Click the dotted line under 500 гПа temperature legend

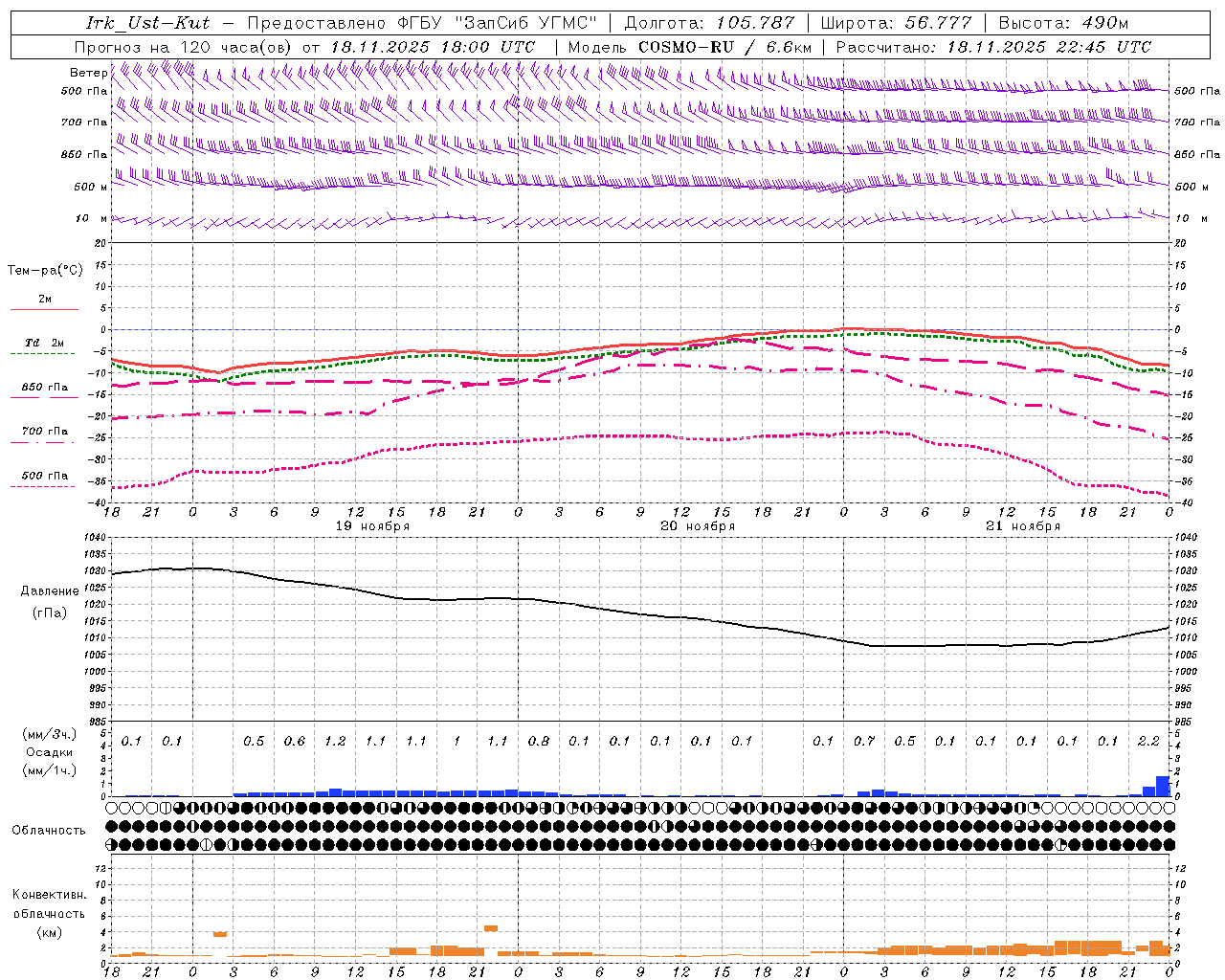(43, 486)
